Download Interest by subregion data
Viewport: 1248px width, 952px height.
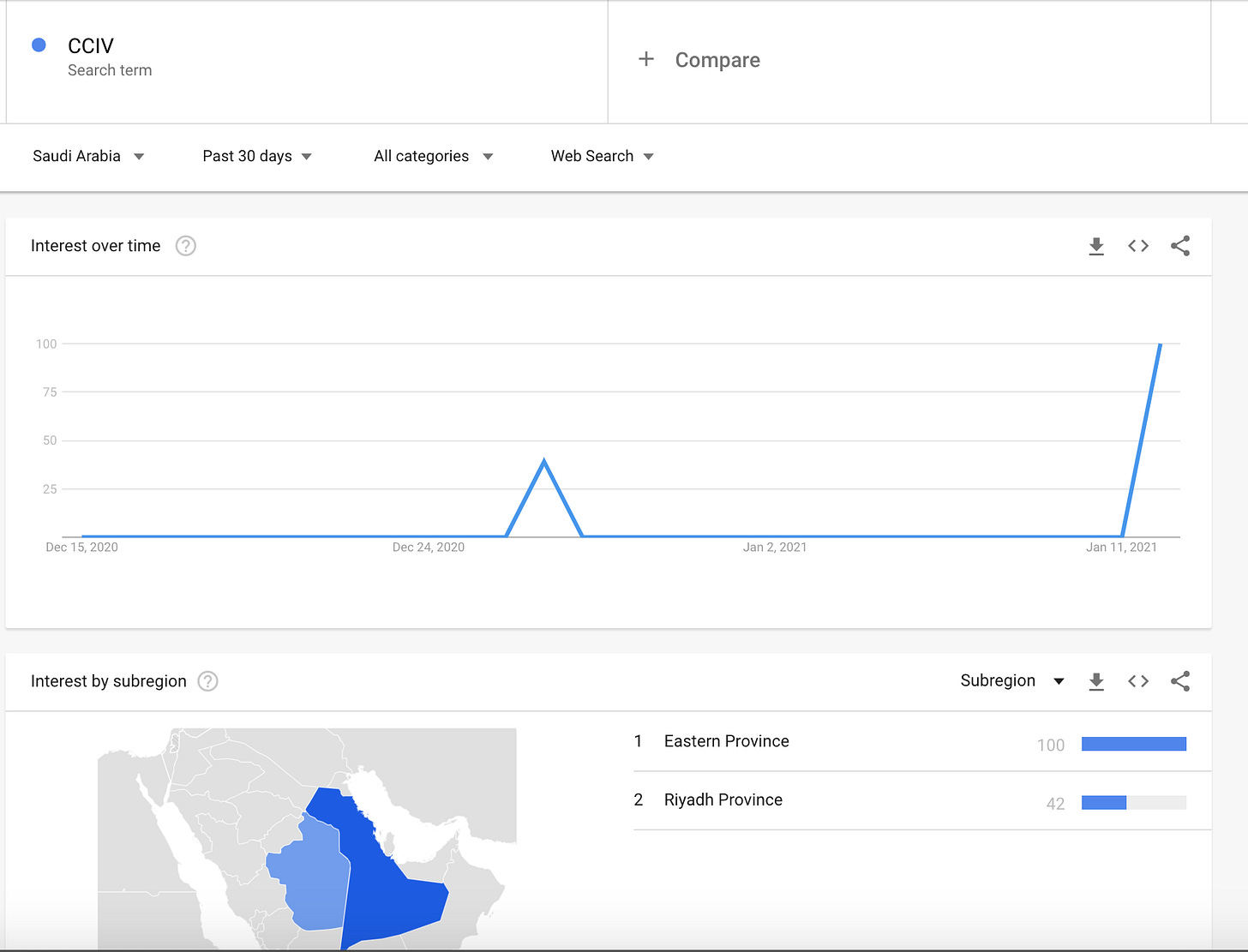1096,682
